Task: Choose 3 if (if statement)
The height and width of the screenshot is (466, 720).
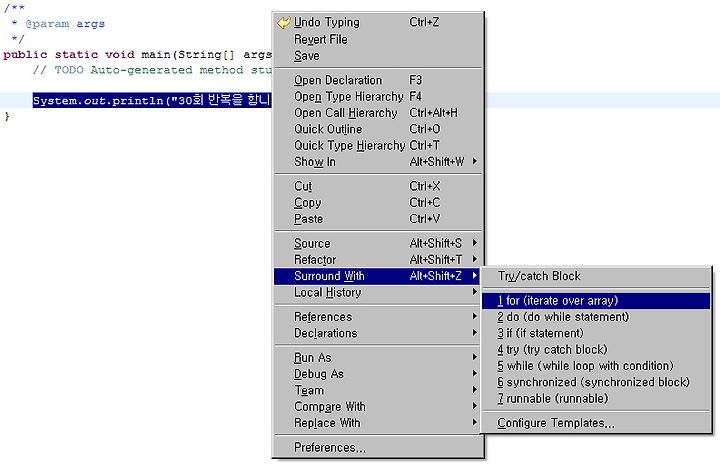Action: (x=596, y=333)
